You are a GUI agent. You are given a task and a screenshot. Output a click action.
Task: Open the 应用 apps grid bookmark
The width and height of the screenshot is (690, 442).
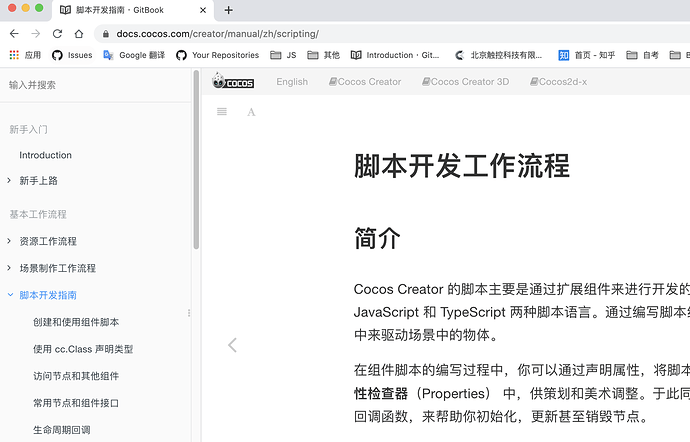point(25,55)
